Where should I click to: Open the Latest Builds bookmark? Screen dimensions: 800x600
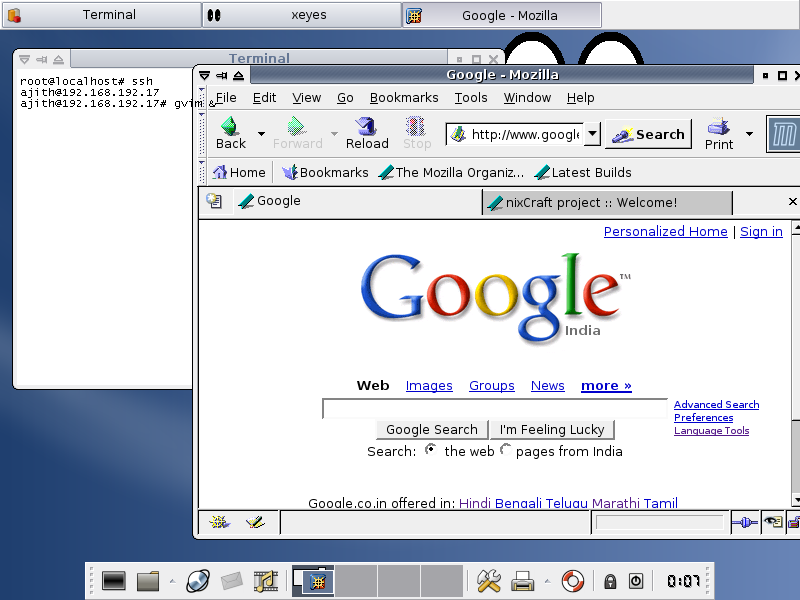click(583, 172)
